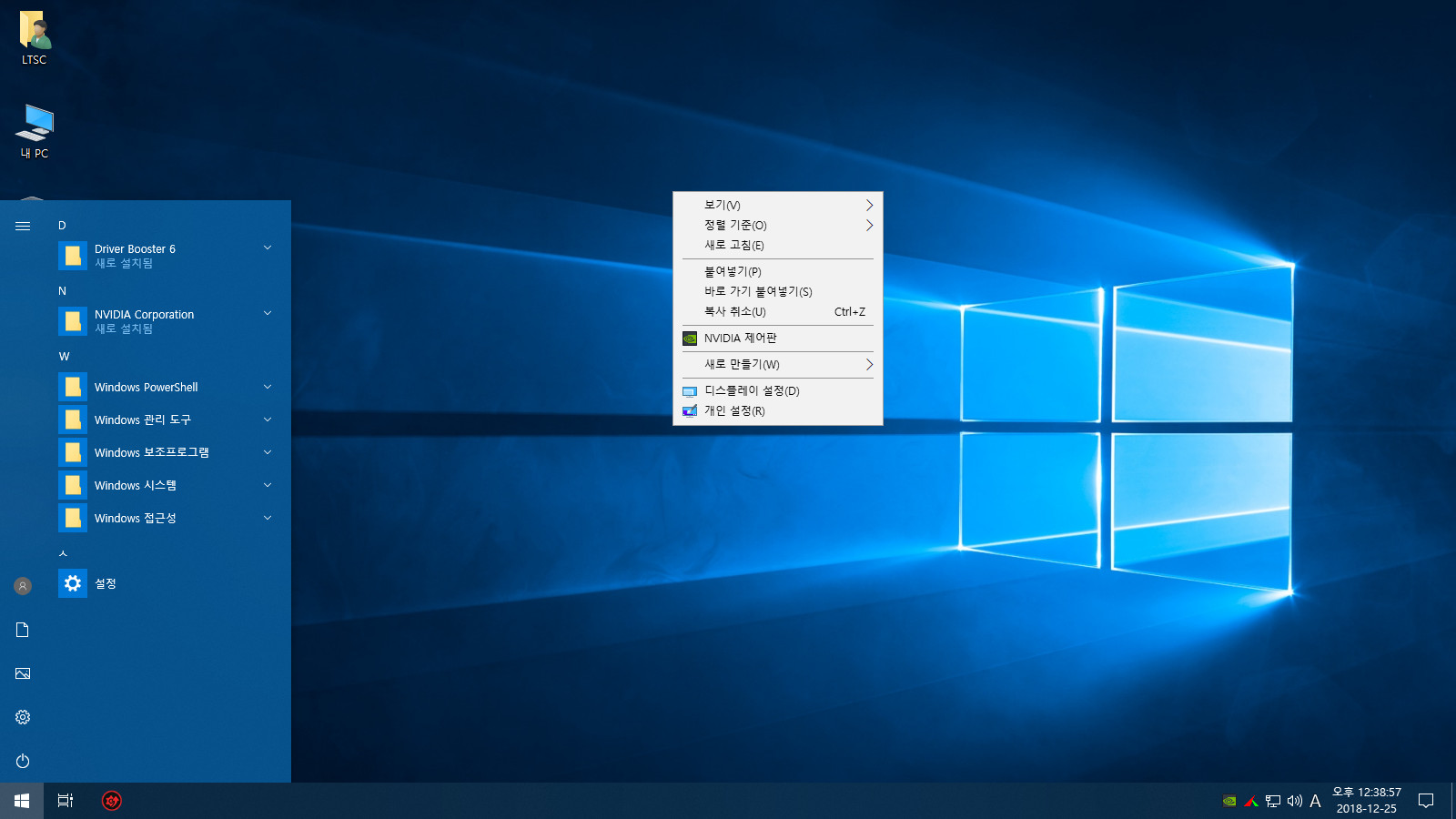Click the Start menu hamburger expand button
This screenshot has width=1456, height=819.
[x=23, y=226]
